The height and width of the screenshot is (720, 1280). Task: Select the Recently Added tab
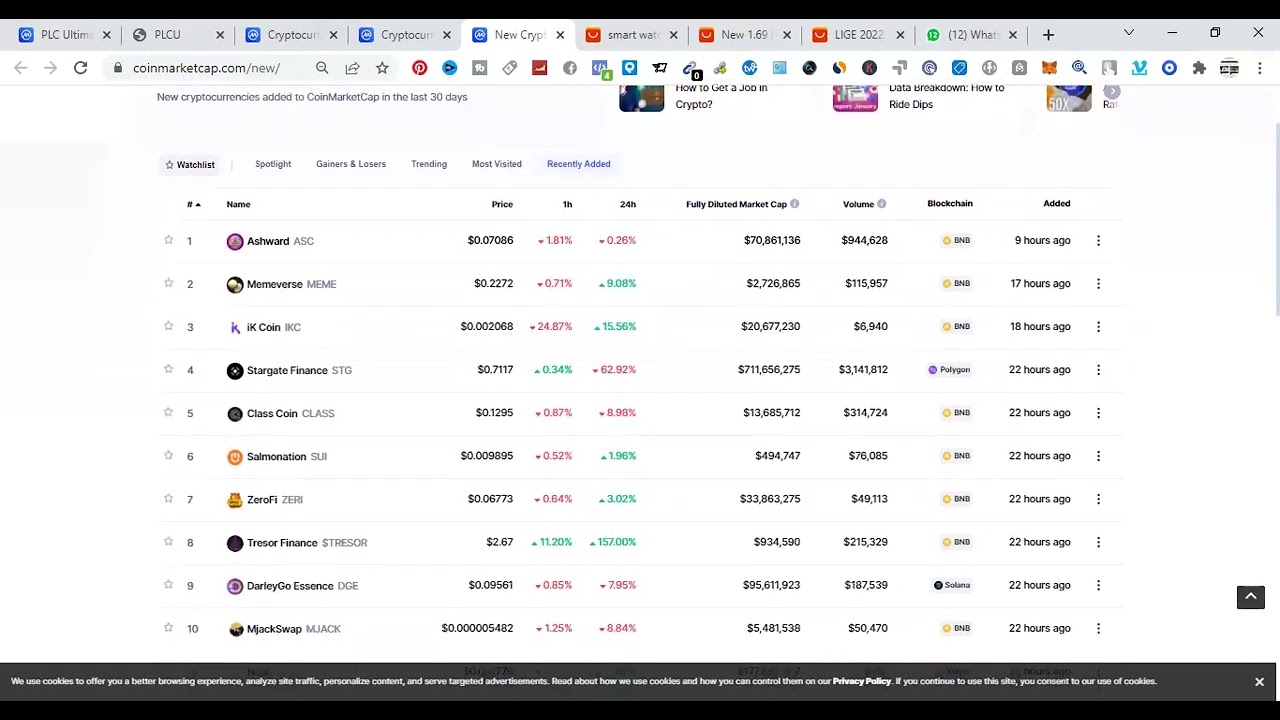pos(578,164)
